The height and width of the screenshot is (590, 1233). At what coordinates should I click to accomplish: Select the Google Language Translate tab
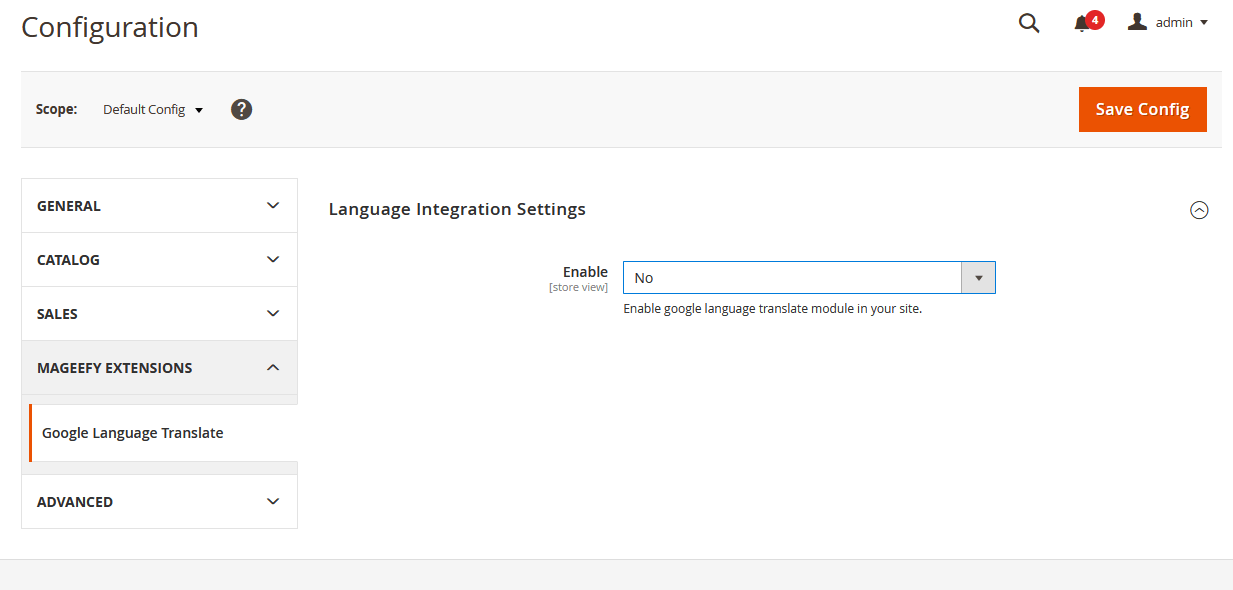click(x=133, y=433)
